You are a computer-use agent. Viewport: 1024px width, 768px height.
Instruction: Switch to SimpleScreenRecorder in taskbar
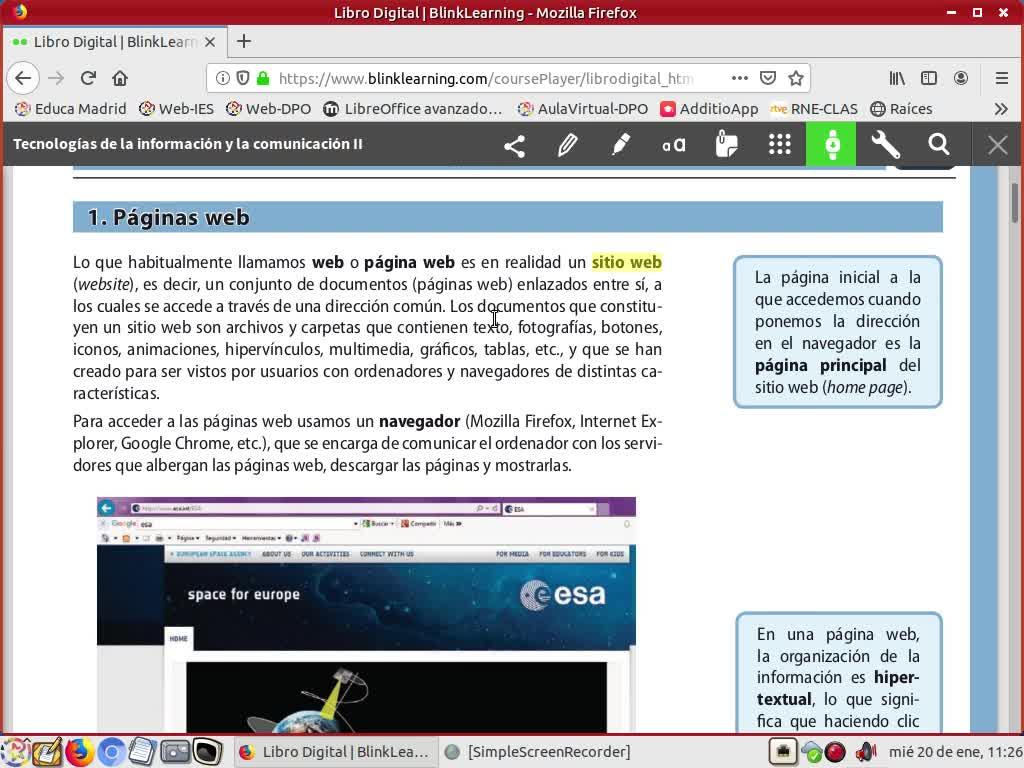[x=538, y=752]
